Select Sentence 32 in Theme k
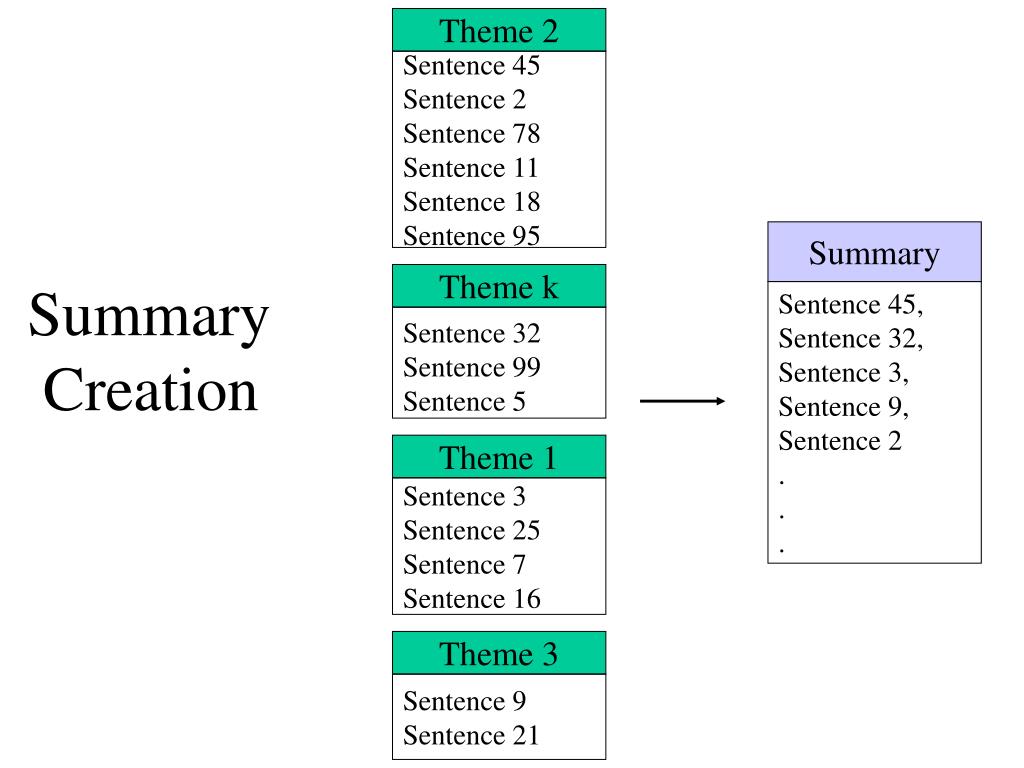 coord(472,334)
